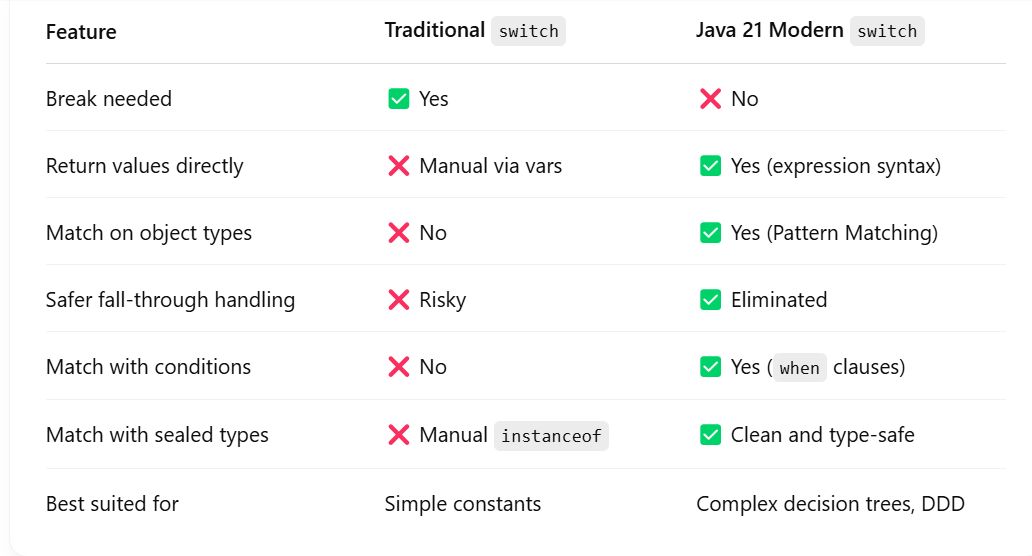Click the red X in Match on object types row
The height and width of the screenshot is (556, 1032).
(399, 233)
